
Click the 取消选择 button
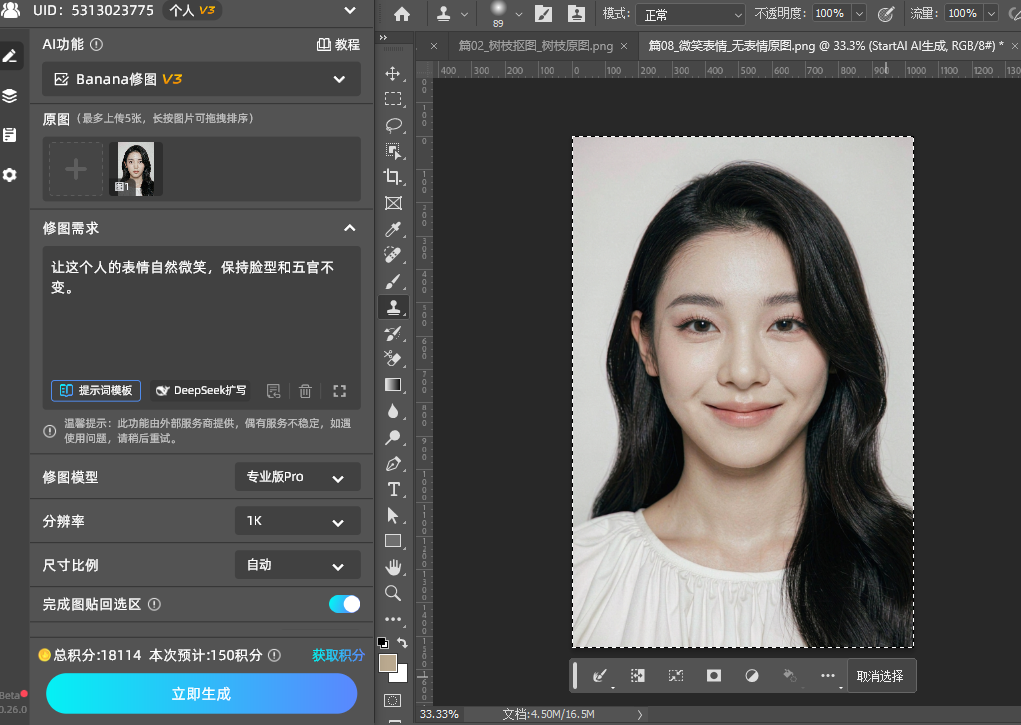pos(880,676)
